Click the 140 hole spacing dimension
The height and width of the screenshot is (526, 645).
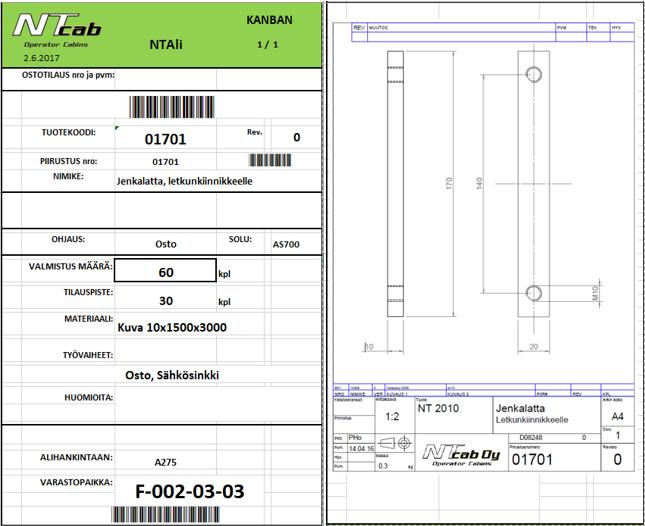click(479, 183)
